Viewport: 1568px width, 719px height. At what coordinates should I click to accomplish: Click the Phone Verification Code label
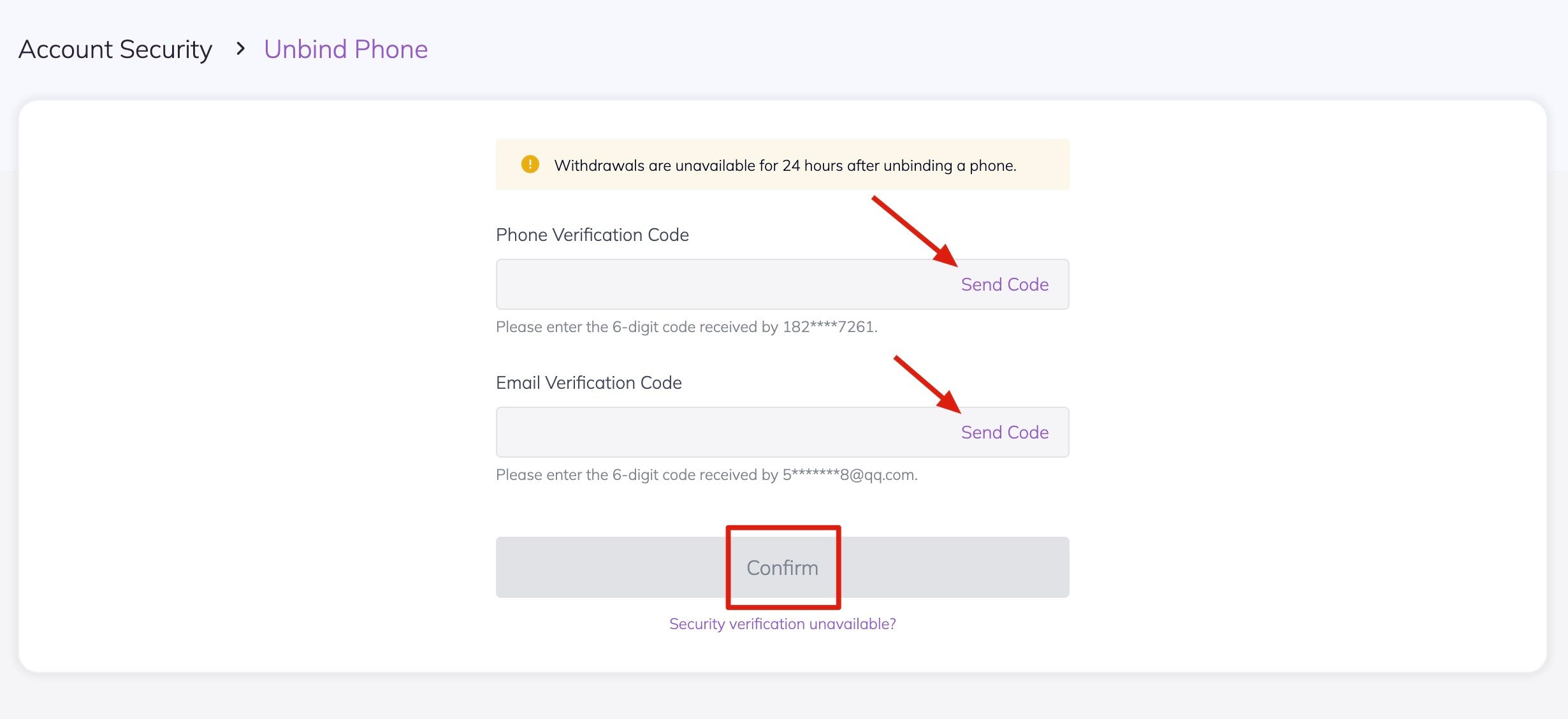(x=592, y=235)
